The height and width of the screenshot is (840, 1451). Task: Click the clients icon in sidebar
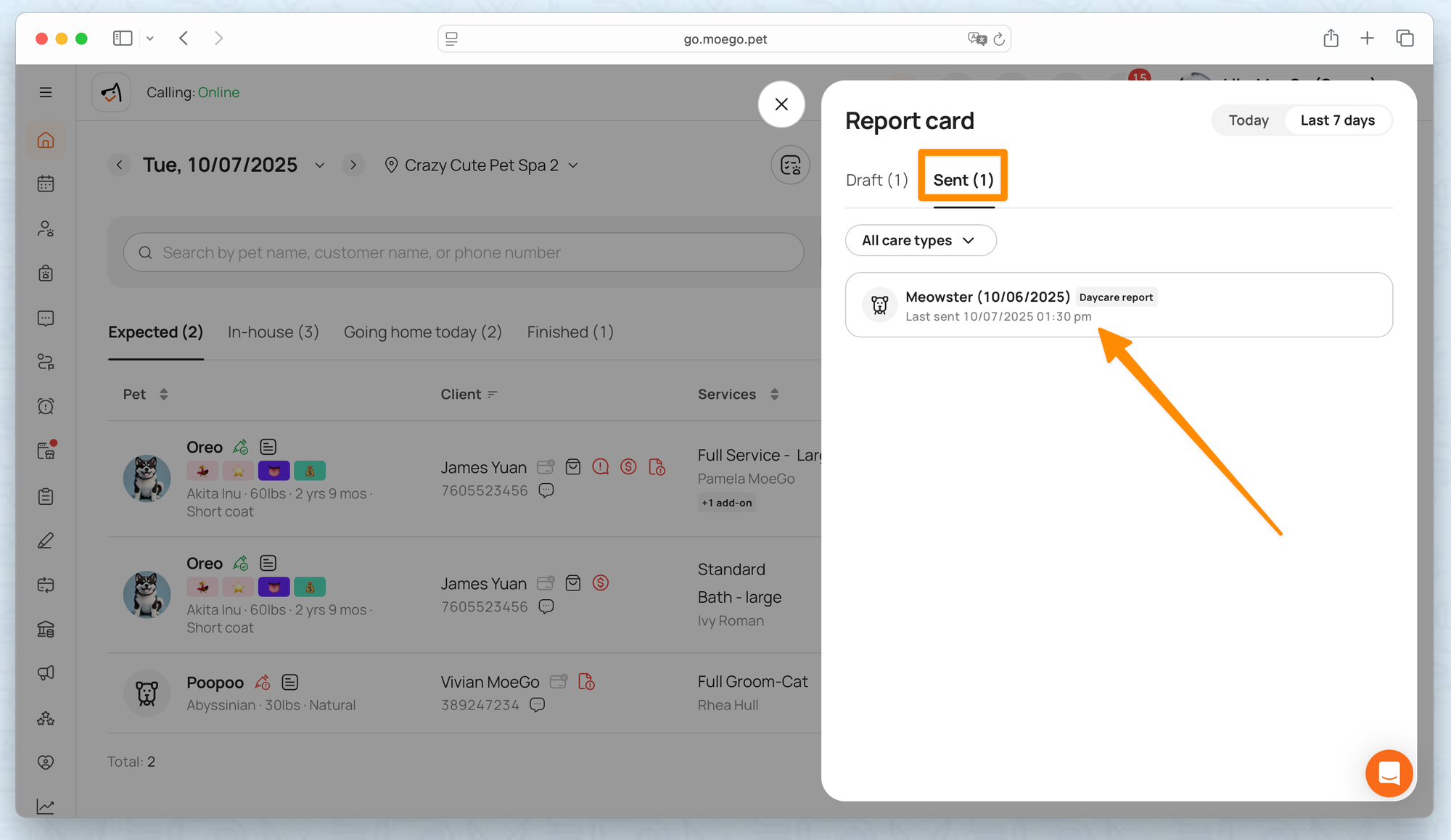coord(46,228)
